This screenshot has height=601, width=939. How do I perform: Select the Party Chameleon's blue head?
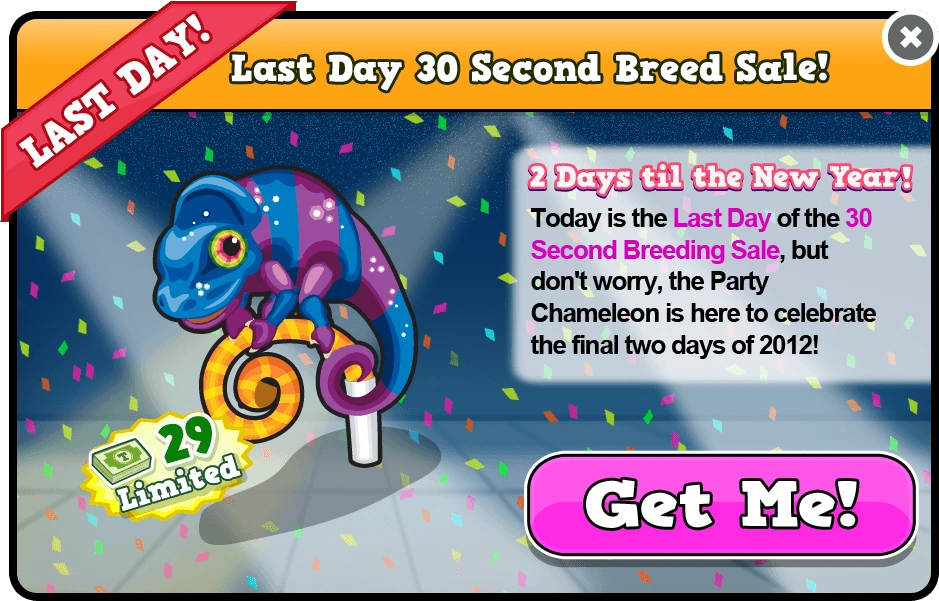coord(199,250)
